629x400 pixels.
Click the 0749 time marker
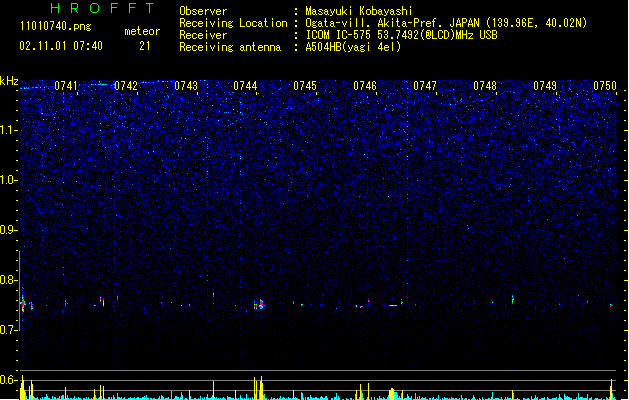545,86
